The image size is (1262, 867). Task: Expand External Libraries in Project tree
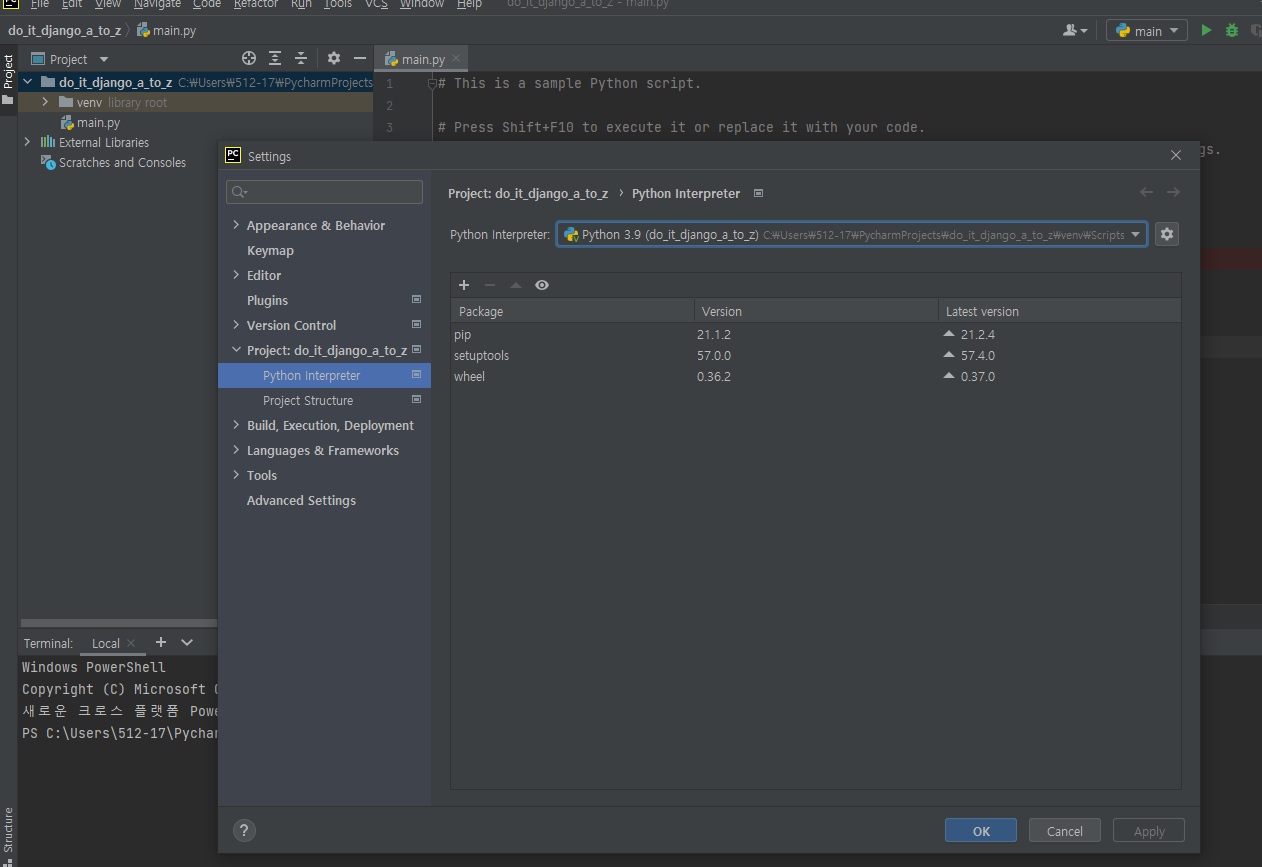[x=27, y=142]
